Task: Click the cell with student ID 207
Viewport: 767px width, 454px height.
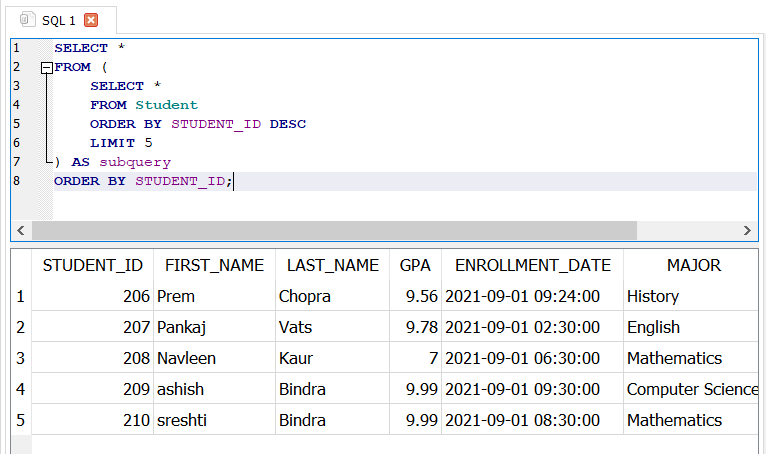Action: point(92,327)
